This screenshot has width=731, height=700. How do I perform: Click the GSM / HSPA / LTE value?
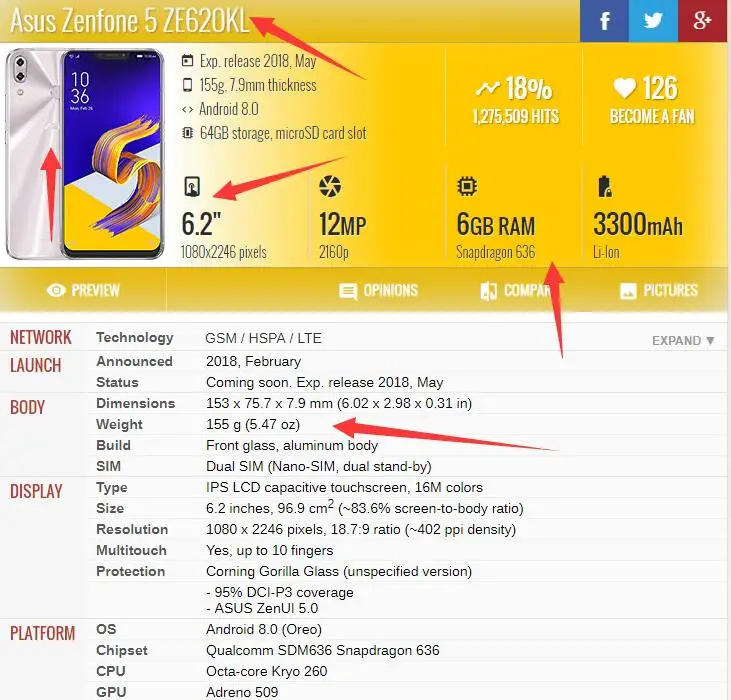[263, 338]
